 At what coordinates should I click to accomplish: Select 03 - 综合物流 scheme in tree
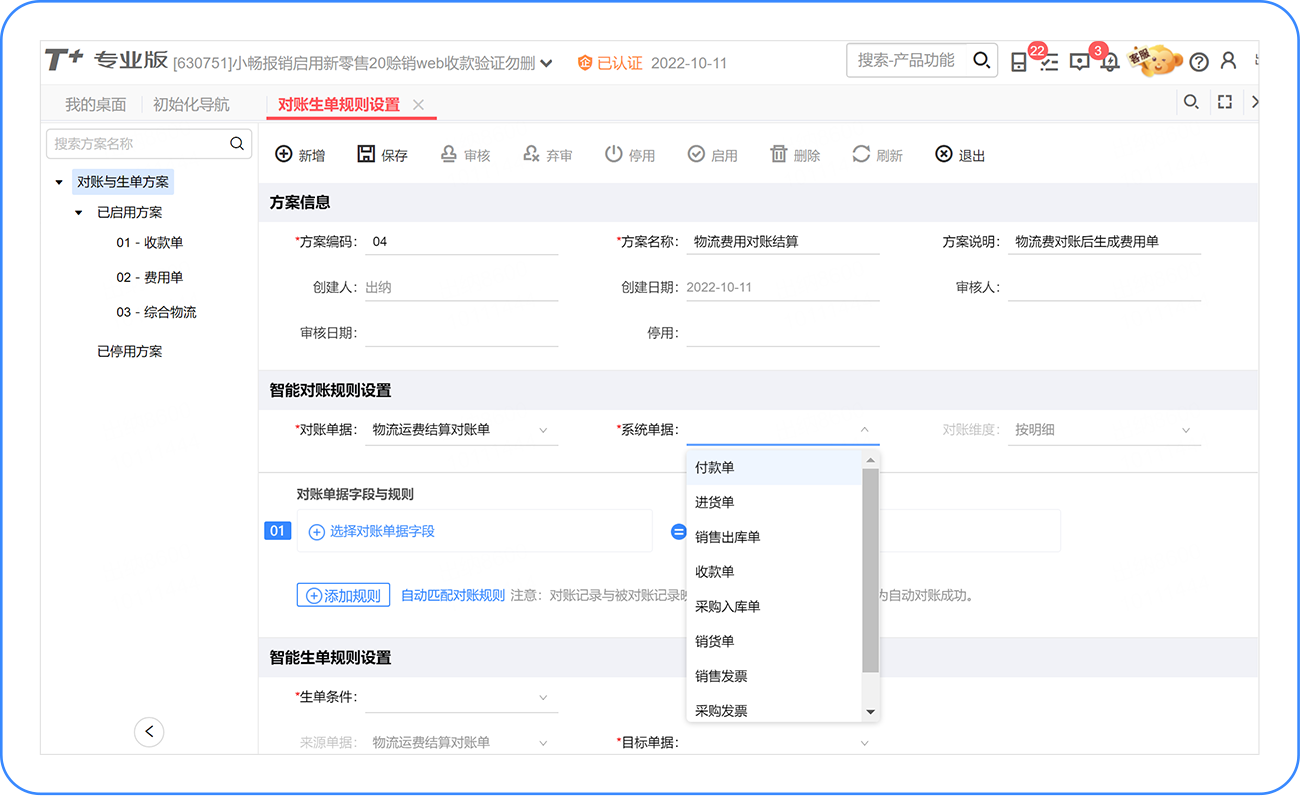(x=156, y=312)
